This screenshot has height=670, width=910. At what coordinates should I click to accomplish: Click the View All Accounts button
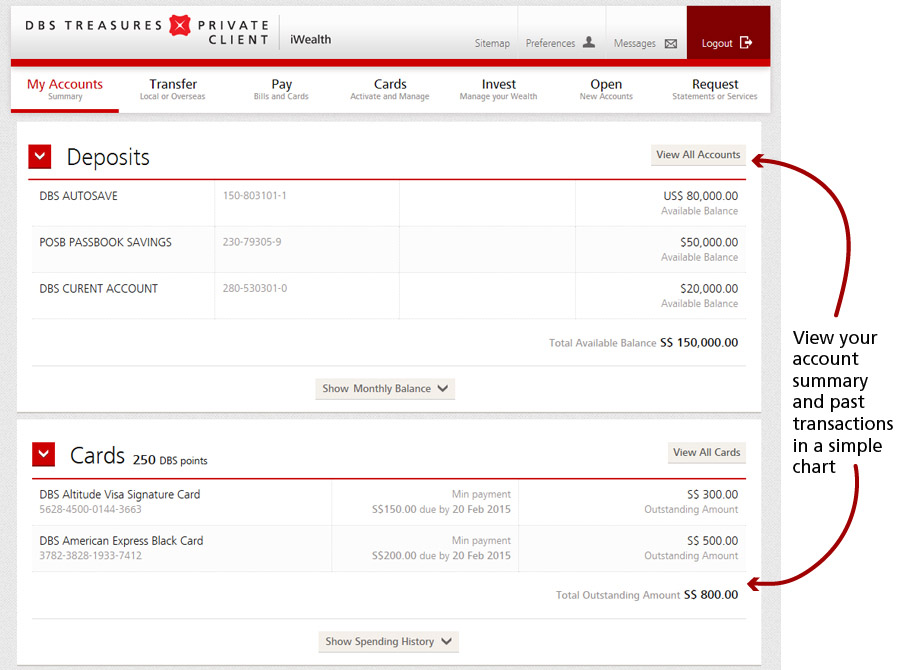click(698, 155)
